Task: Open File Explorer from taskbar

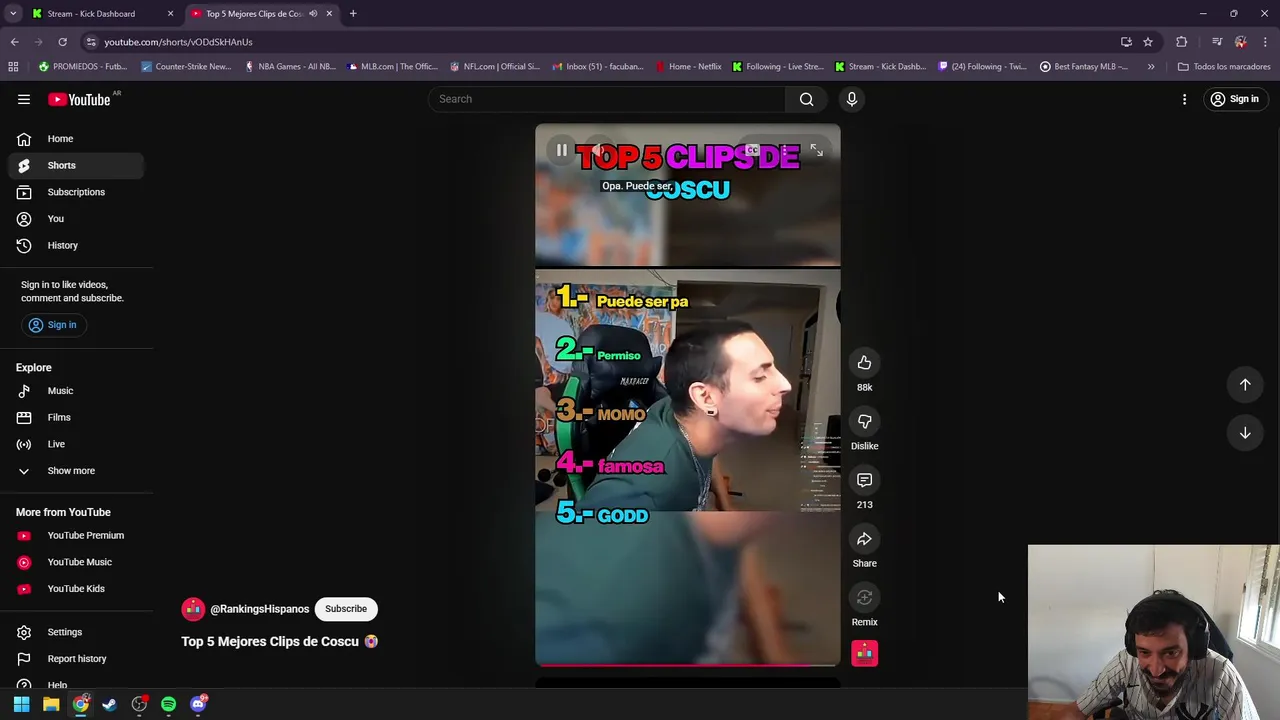Action: click(x=51, y=704)
